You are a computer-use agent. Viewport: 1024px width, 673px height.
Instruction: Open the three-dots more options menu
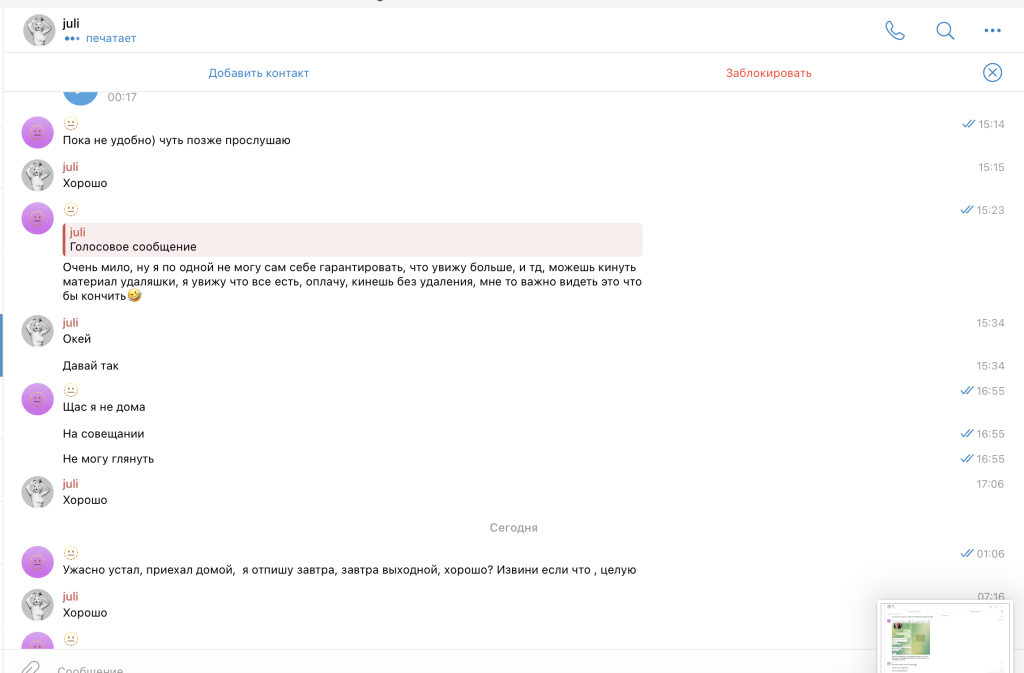pyautogui.click(x=992, y=30)
